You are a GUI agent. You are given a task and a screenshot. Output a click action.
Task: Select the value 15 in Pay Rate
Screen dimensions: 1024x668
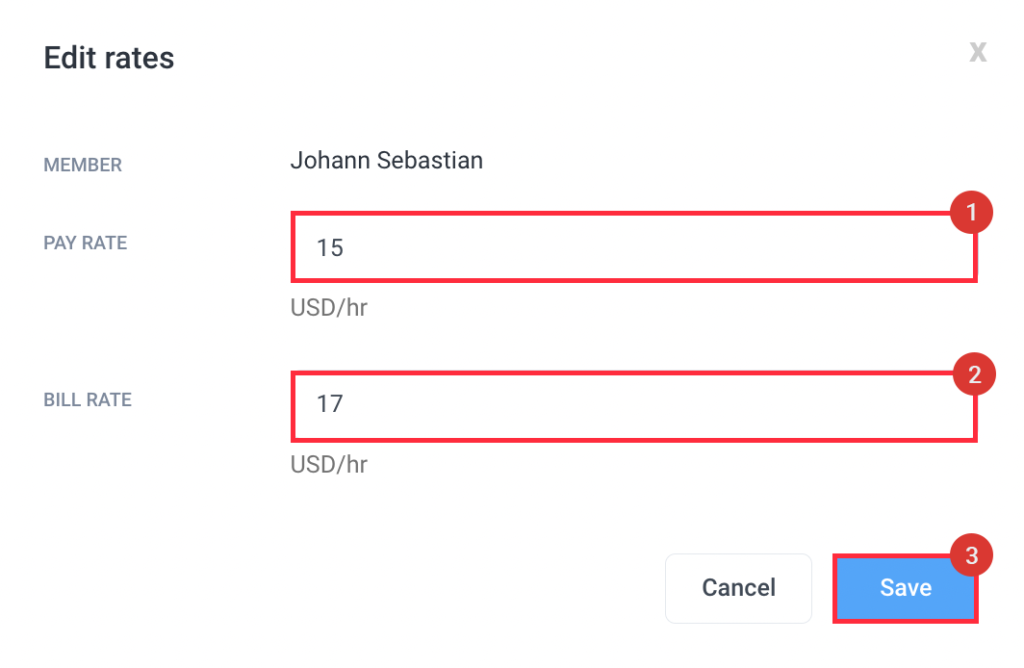coord(330,247)
